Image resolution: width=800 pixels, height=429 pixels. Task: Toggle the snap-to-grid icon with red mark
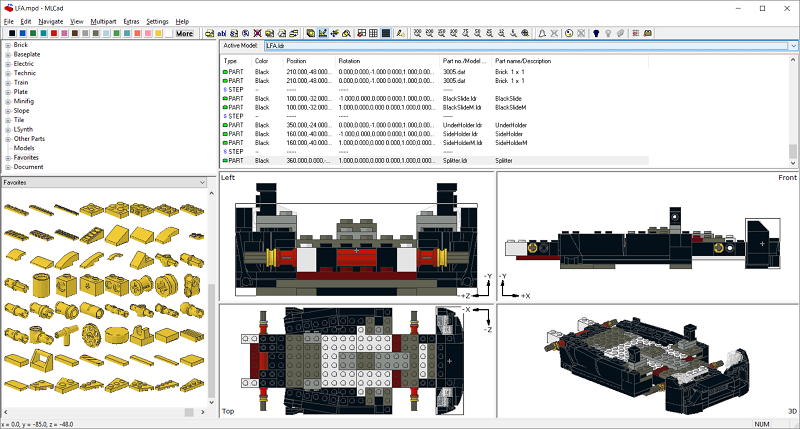361,33
